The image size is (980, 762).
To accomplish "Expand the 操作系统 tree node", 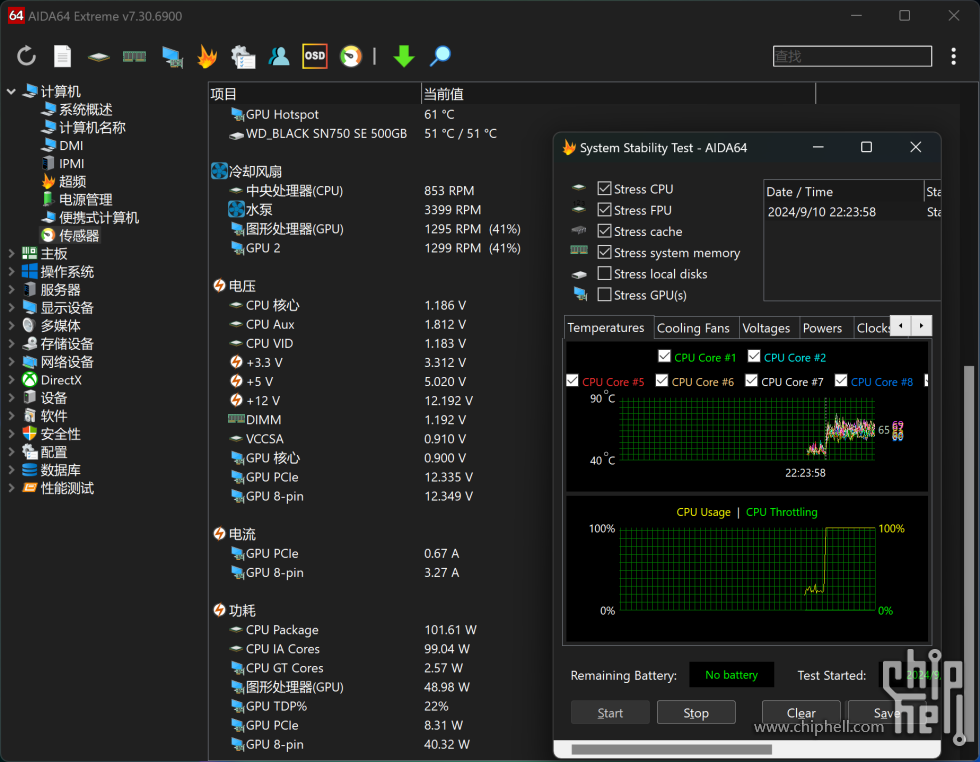I will 11,272.
